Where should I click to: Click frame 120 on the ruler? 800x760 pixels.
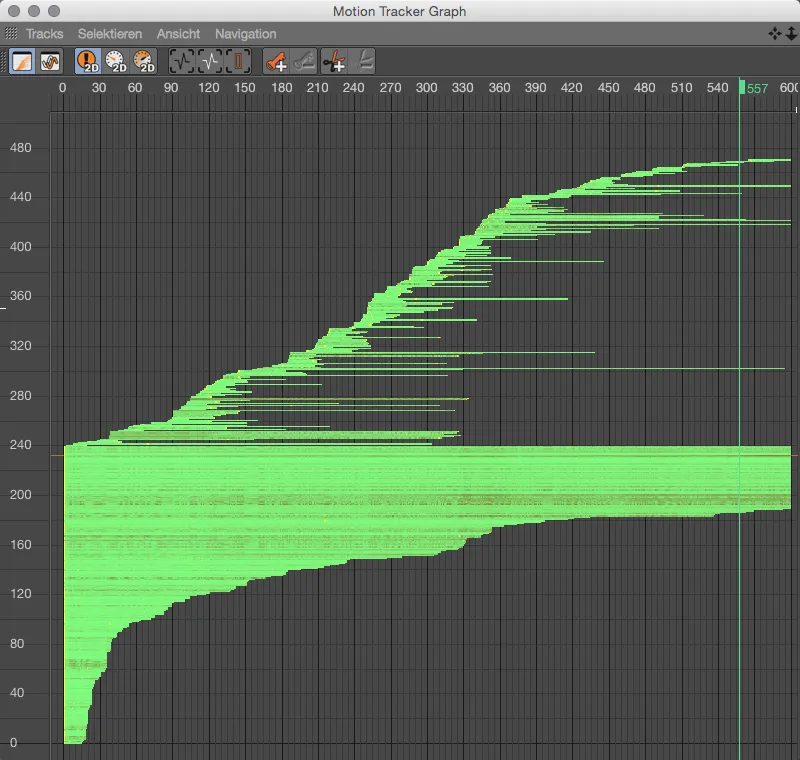[x=208, y=88]
